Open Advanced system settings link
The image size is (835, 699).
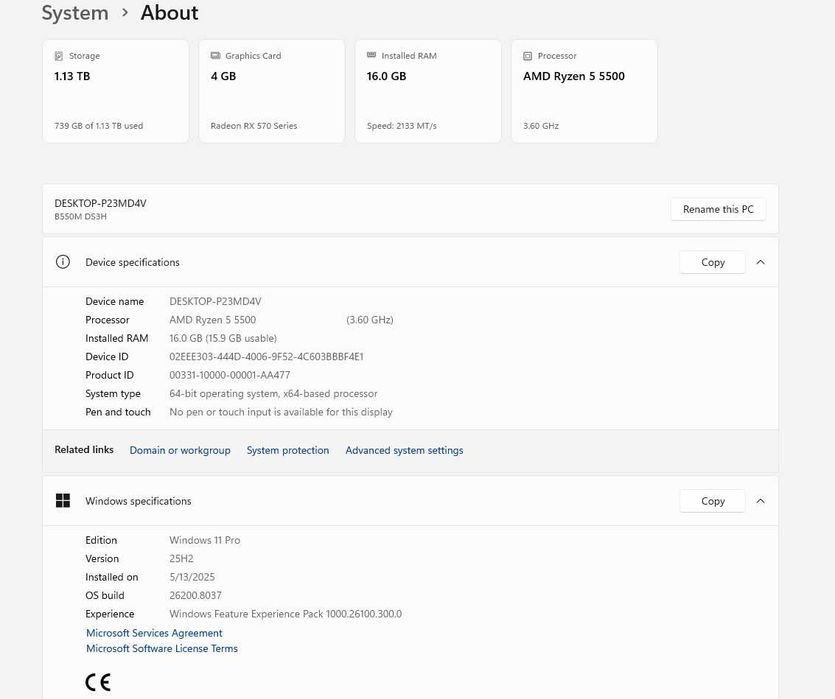(404, 451)
